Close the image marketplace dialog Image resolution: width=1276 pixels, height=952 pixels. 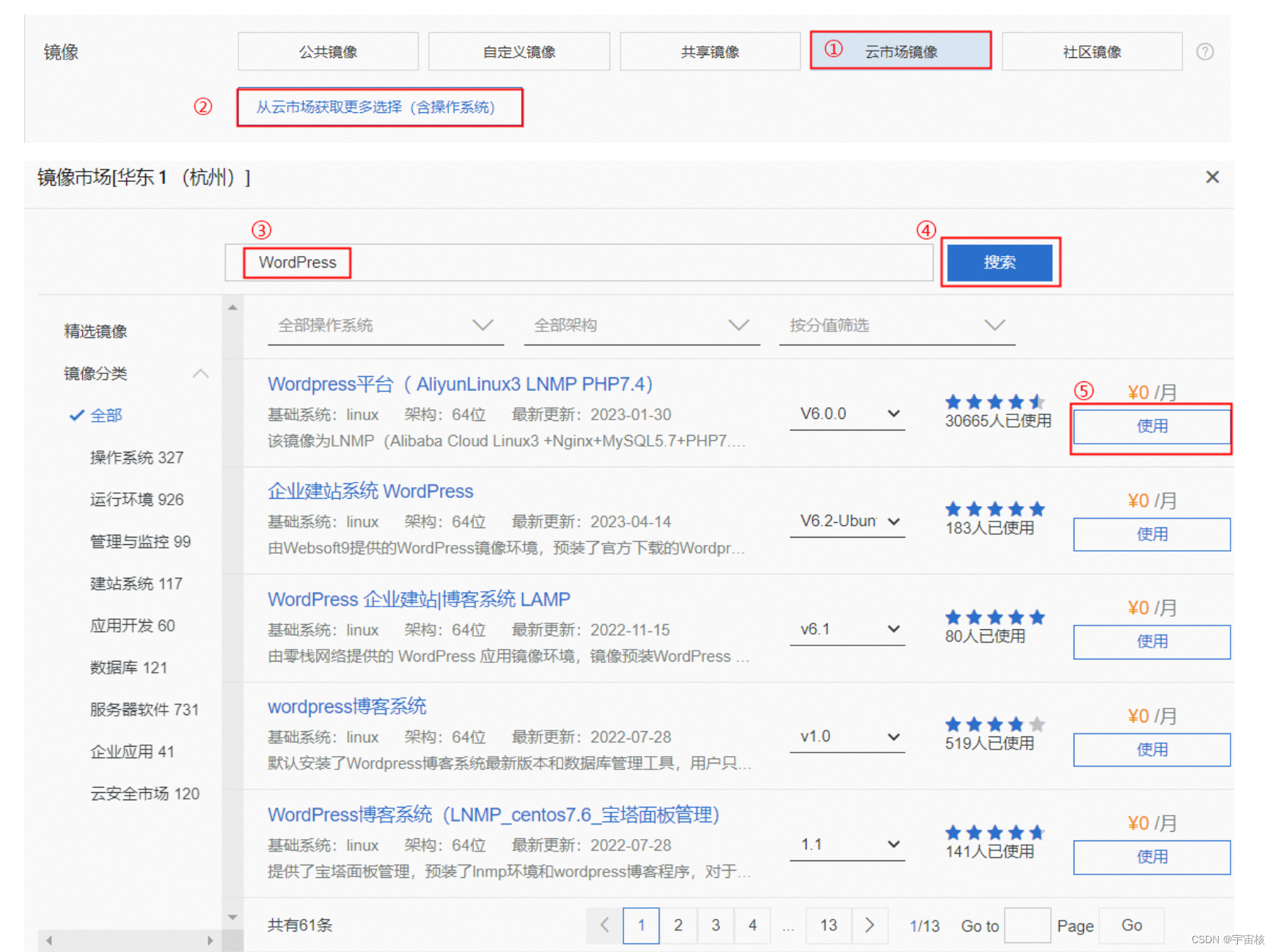[1212, 177]
